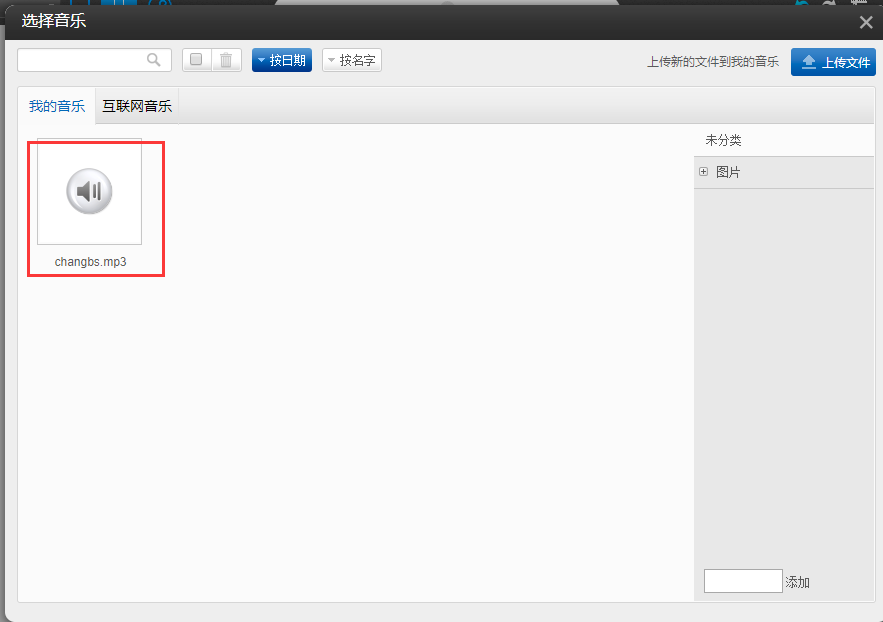The image size is (883, 622).
Task: Switch to the 互联网音乐 tab
Action: pos(137,106)
